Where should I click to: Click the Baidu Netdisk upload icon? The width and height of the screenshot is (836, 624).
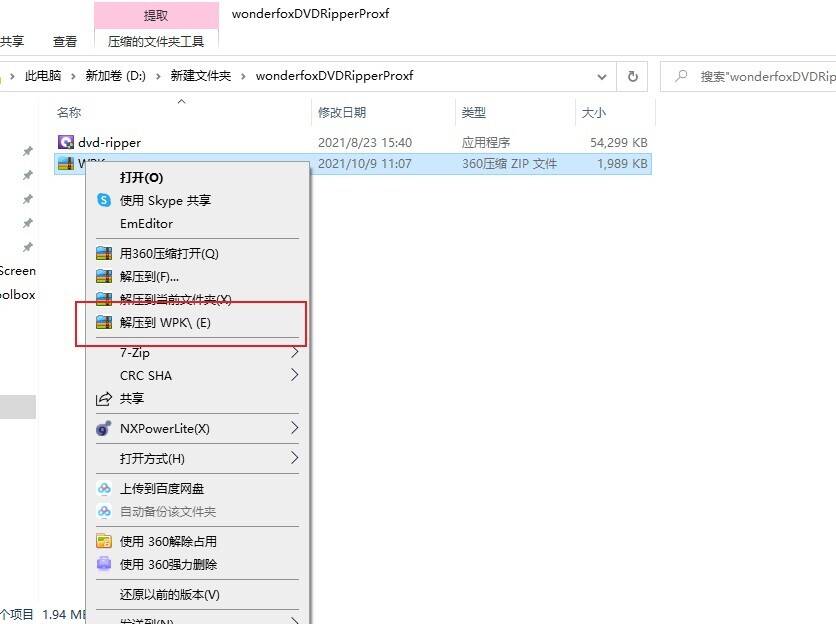point(104,488)
